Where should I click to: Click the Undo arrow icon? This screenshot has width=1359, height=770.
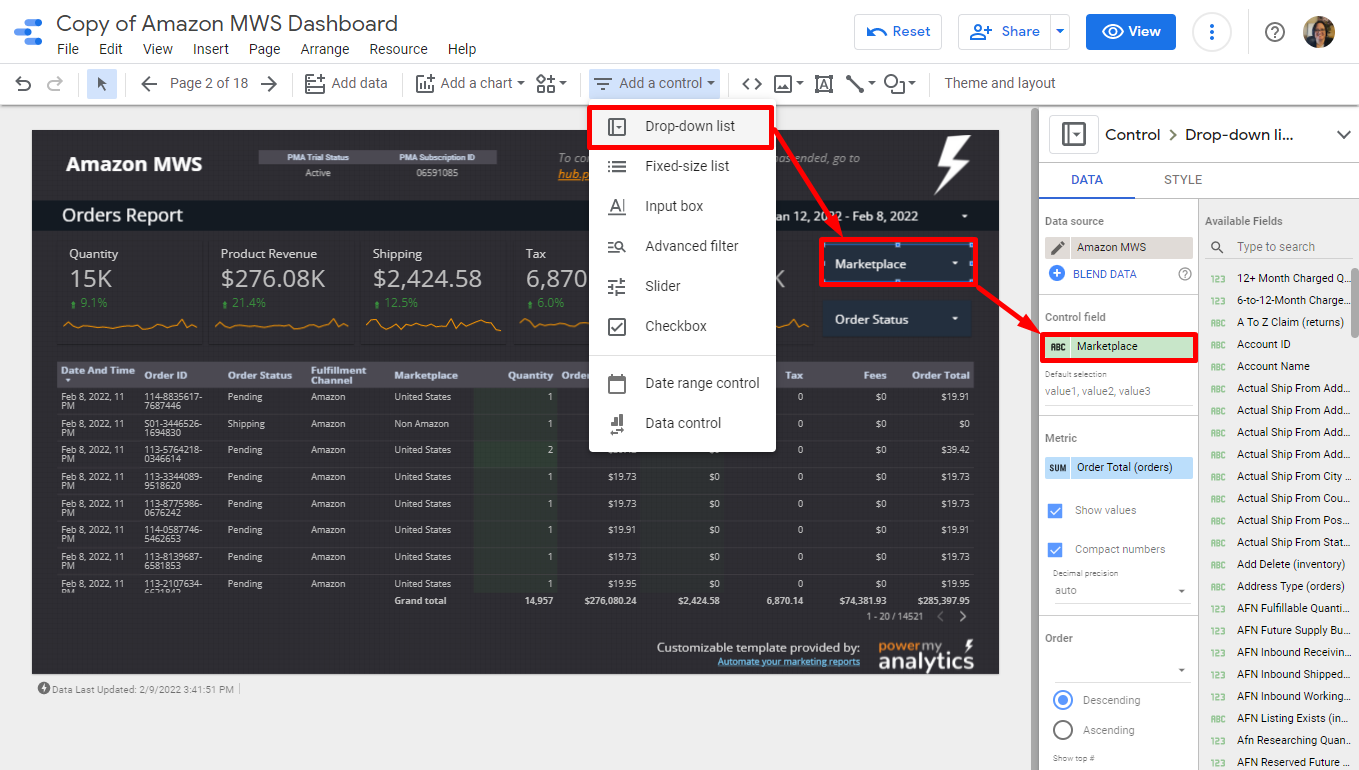(x=23, y=84)
